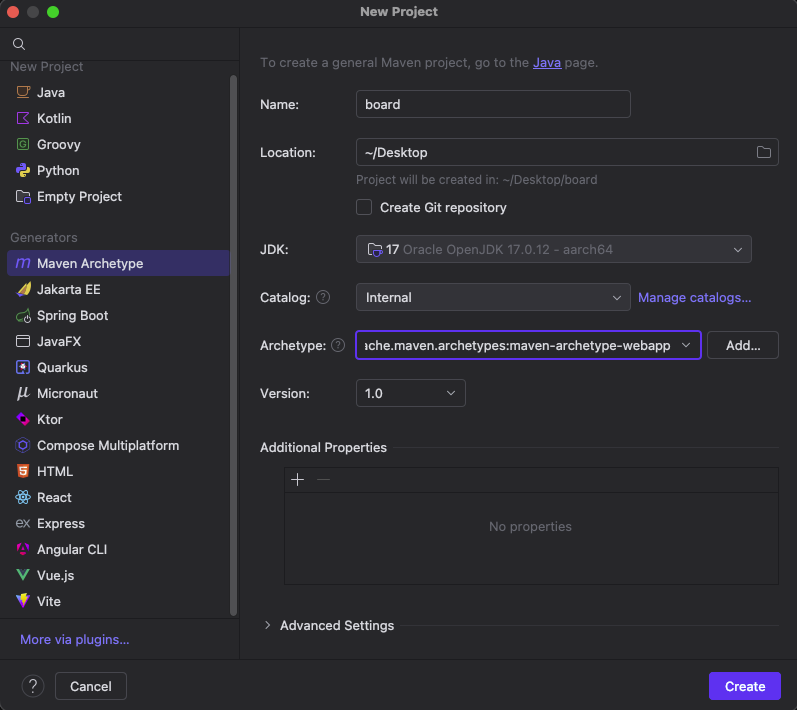Select Empty Project in the list
This screenshot has width=797, height=710.
(x=79, y=196)
